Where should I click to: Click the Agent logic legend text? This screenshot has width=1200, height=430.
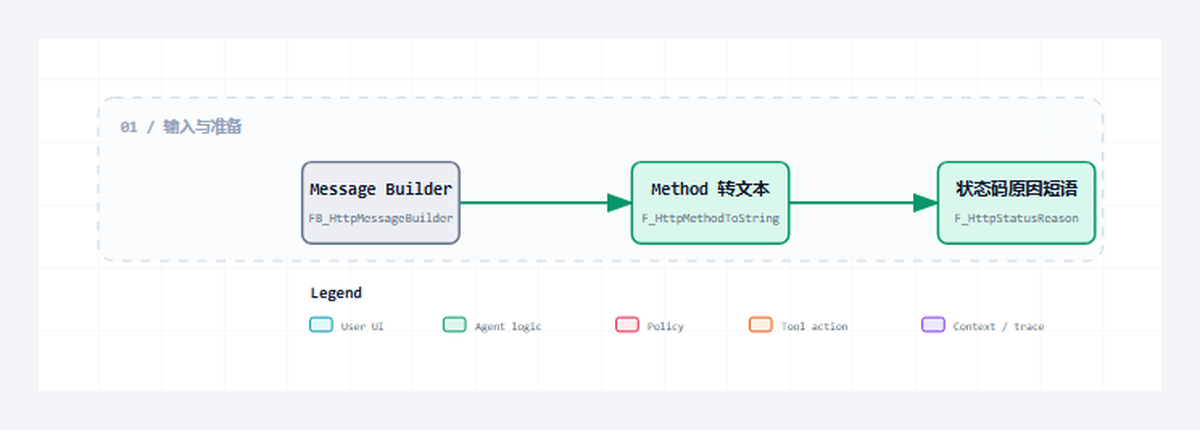click(508, 326)
